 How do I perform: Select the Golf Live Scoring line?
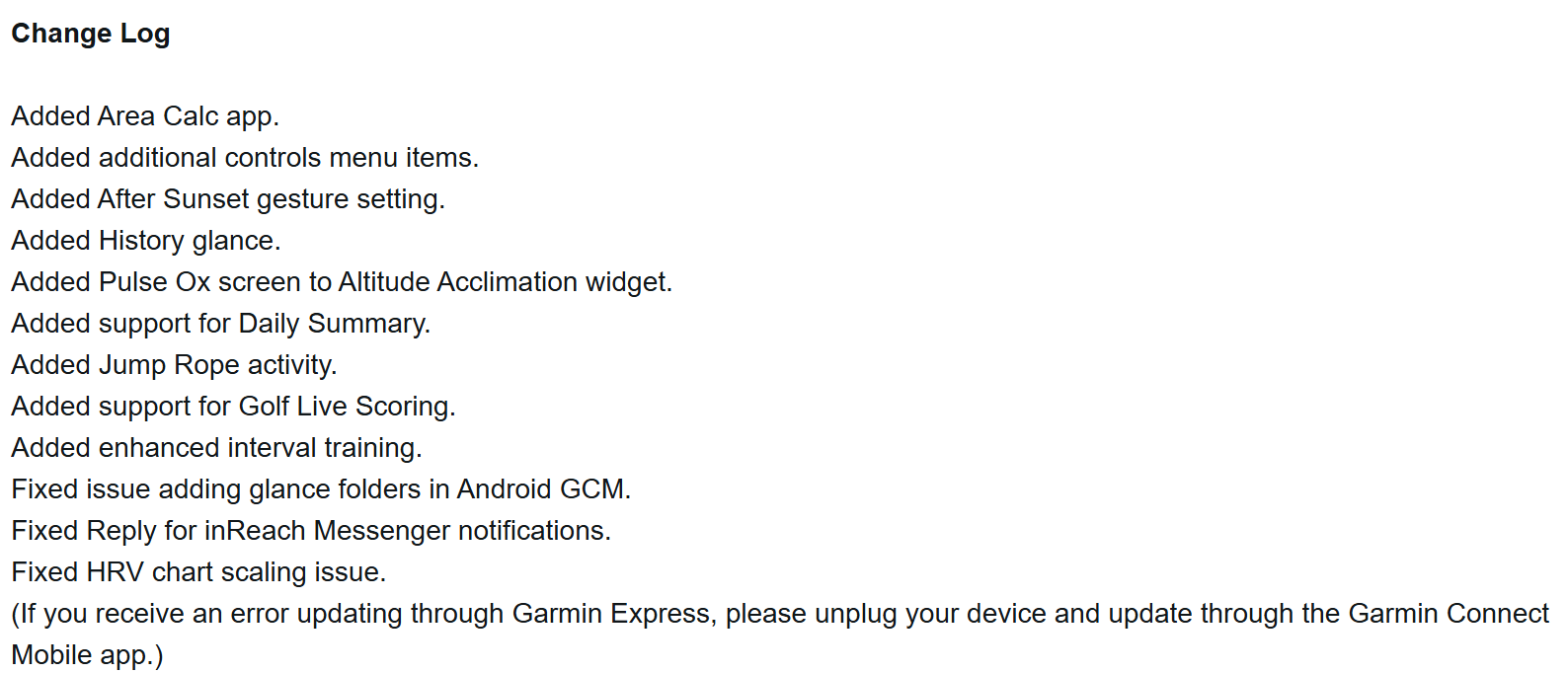(234, 407)
